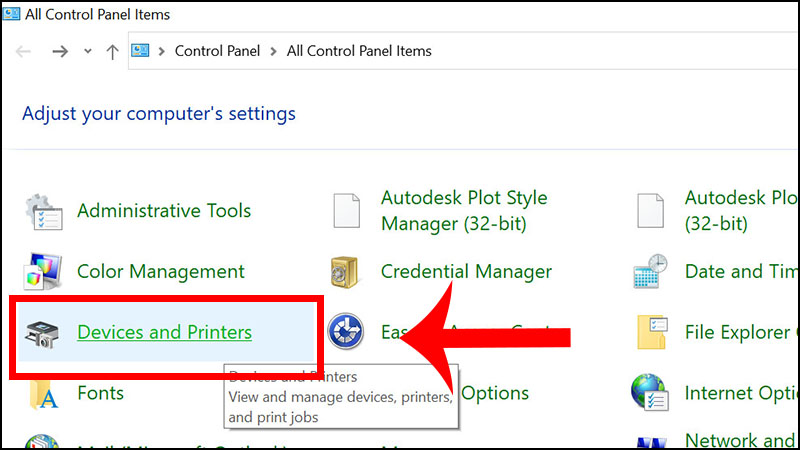Open the Administrative Tools icon
The height and width of the screenshot is (450, 800).
coord(44,212)
